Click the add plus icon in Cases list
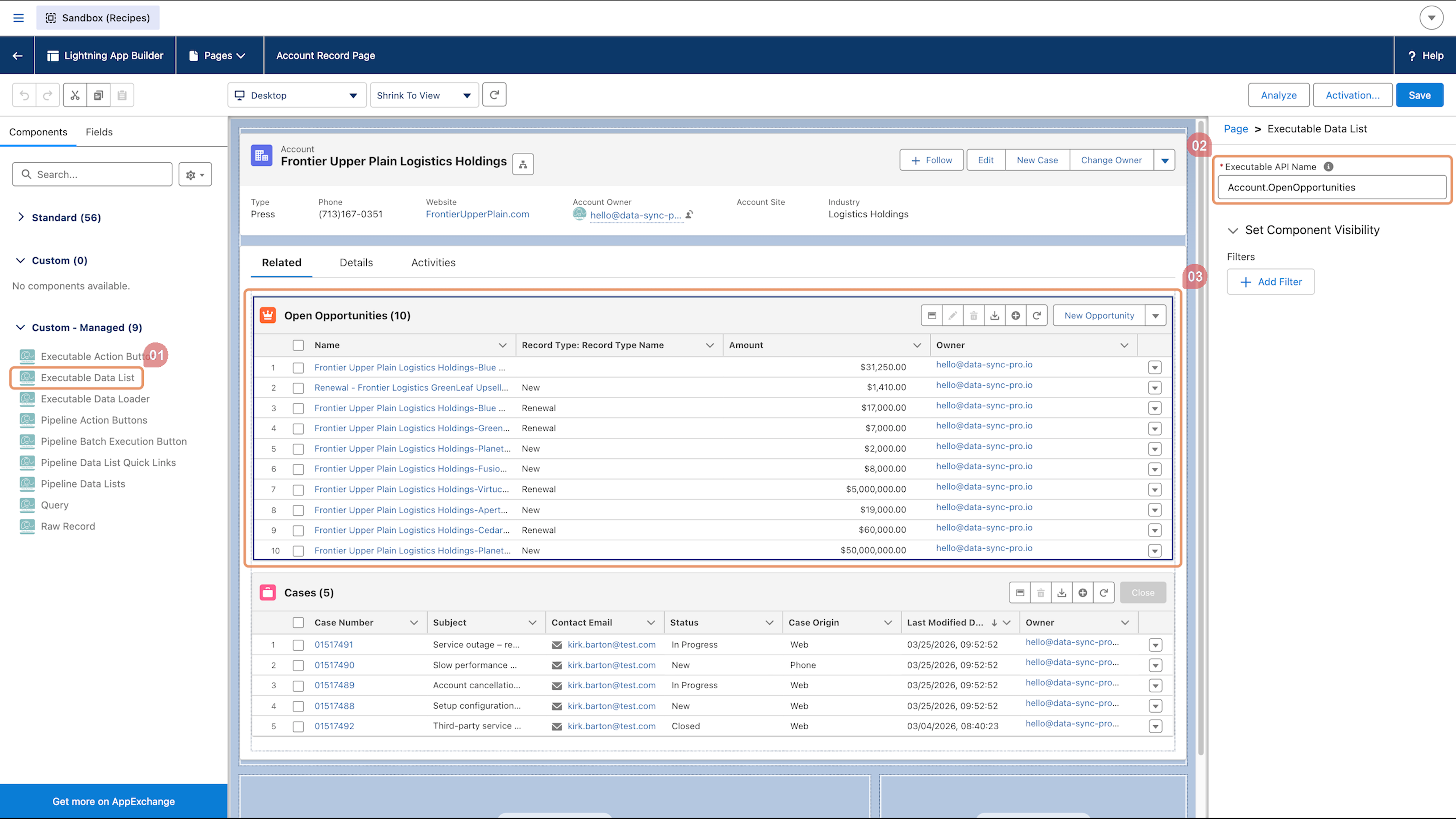 coord(1083,592)
